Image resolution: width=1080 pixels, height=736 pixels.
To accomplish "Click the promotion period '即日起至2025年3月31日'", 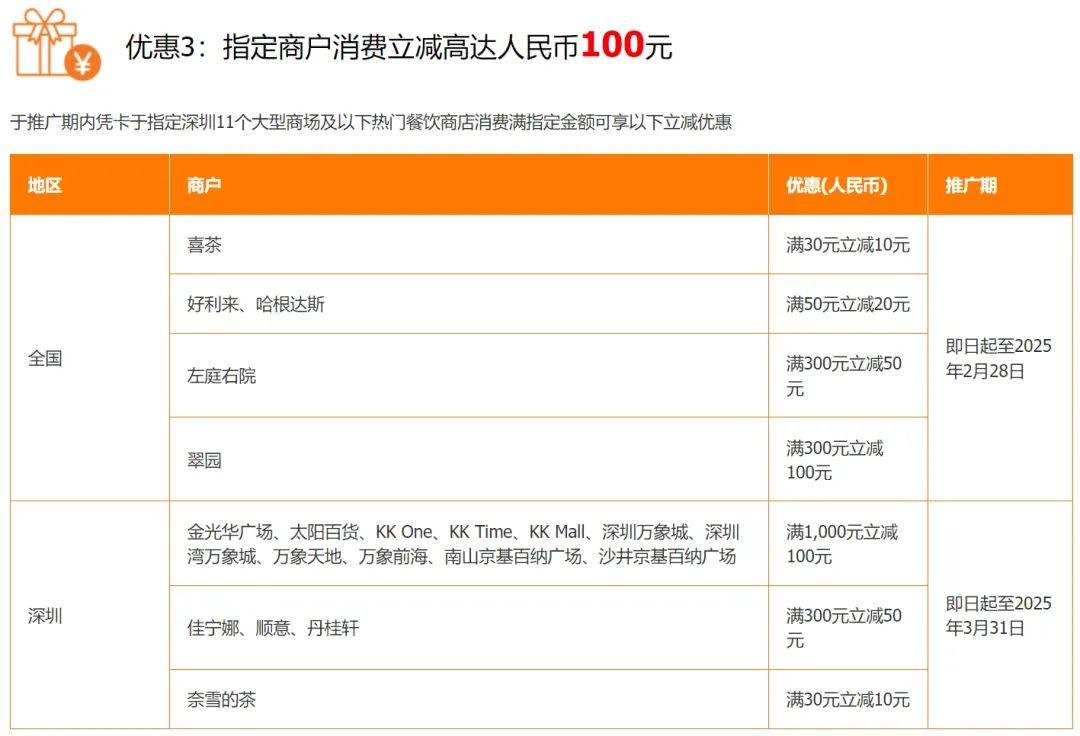I will tap(999, 616).
